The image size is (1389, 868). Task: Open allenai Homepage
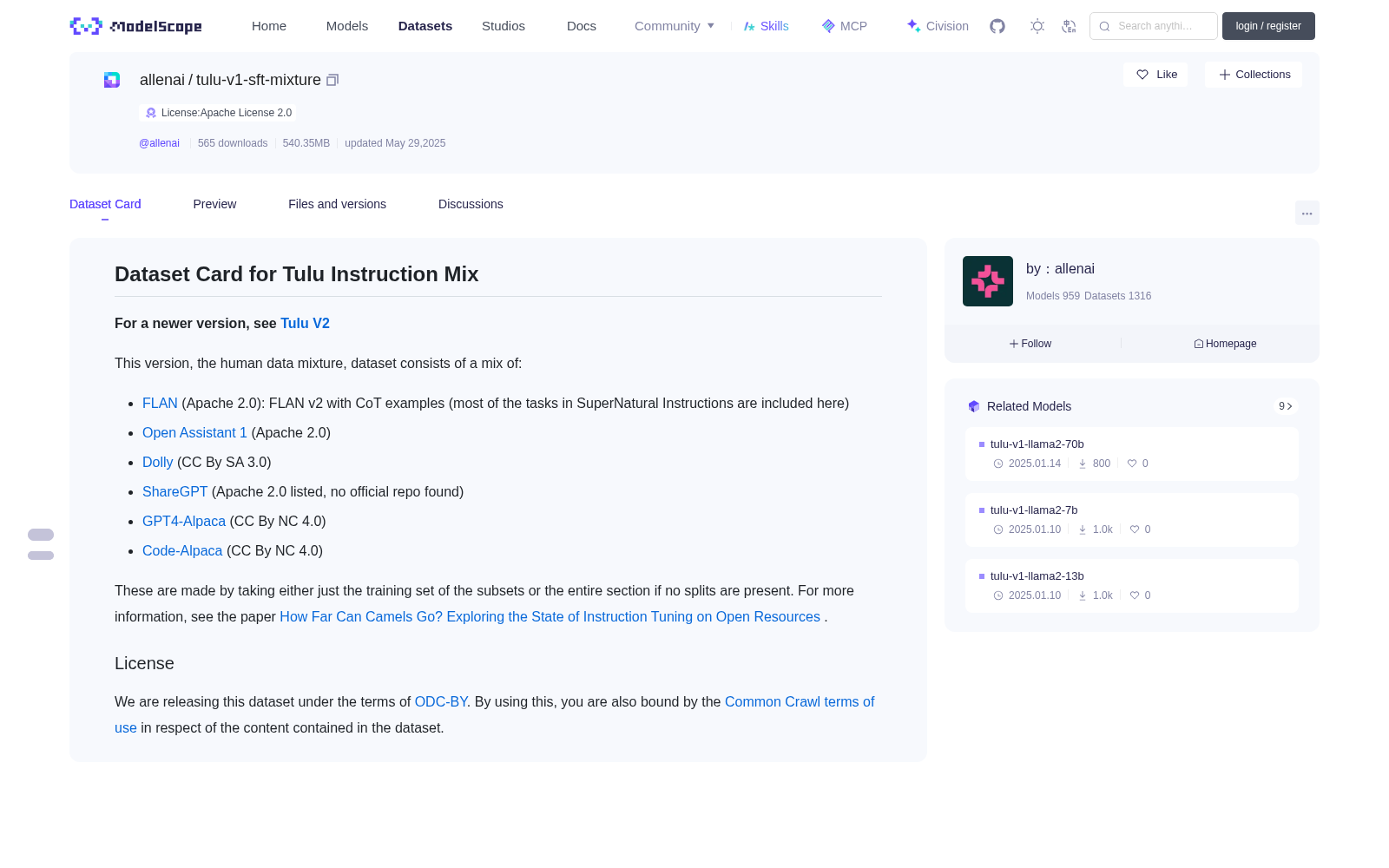(1225, 344)
